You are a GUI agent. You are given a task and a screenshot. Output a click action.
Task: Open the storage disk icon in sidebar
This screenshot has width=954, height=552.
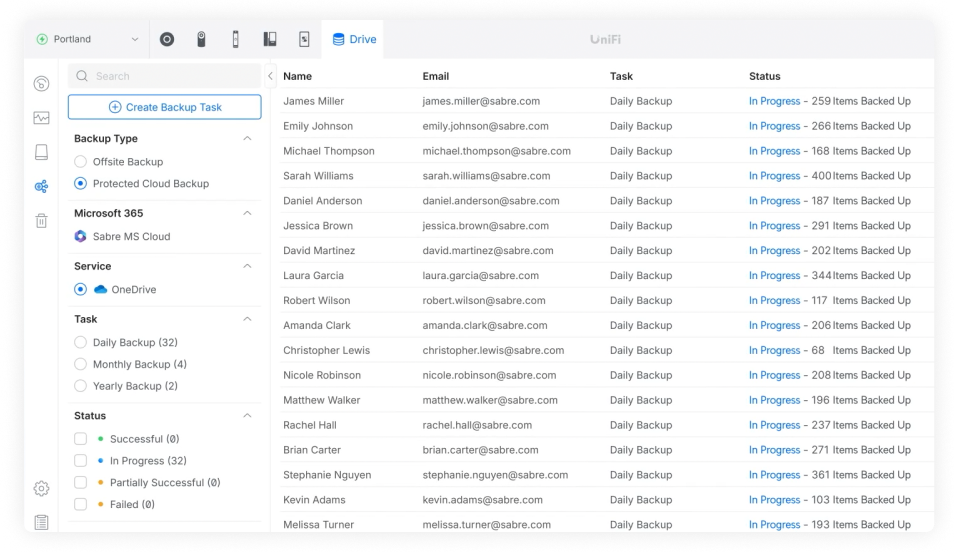tap(41, 152)
